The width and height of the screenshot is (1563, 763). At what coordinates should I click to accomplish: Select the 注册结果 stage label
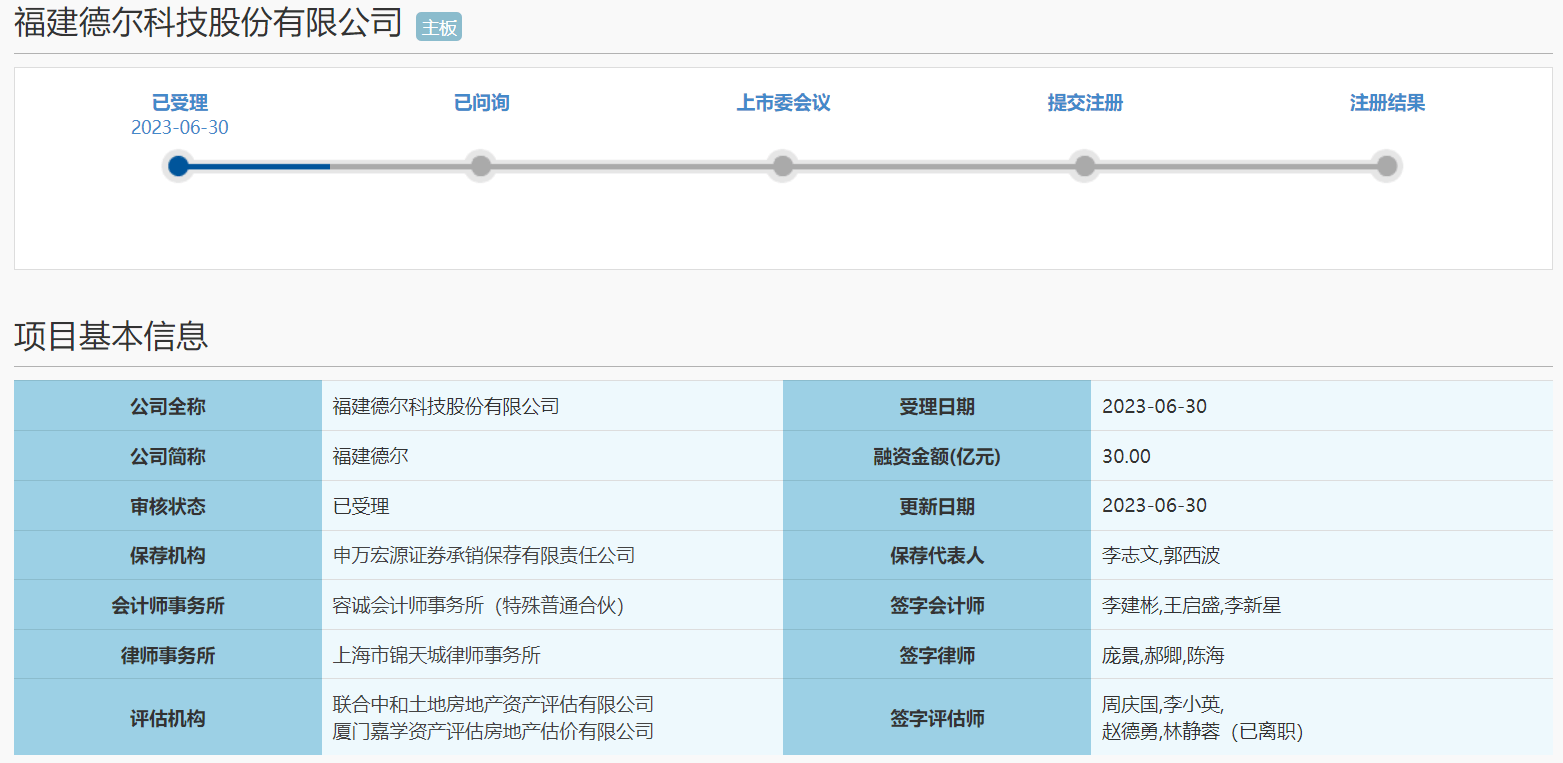tap(1387, 103)
